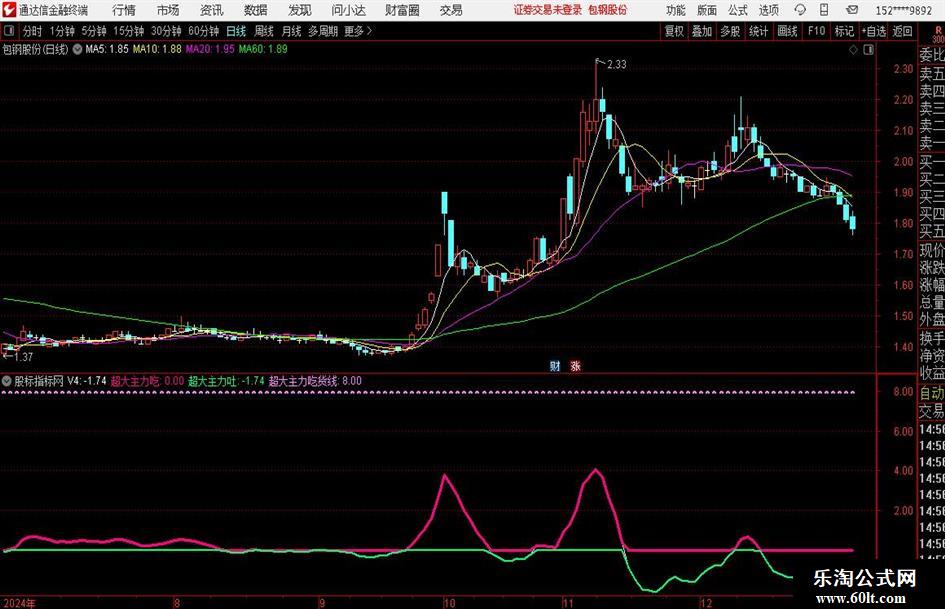Click the R 300 badge icon
The image size is (945, 609).
coord(938,34)
